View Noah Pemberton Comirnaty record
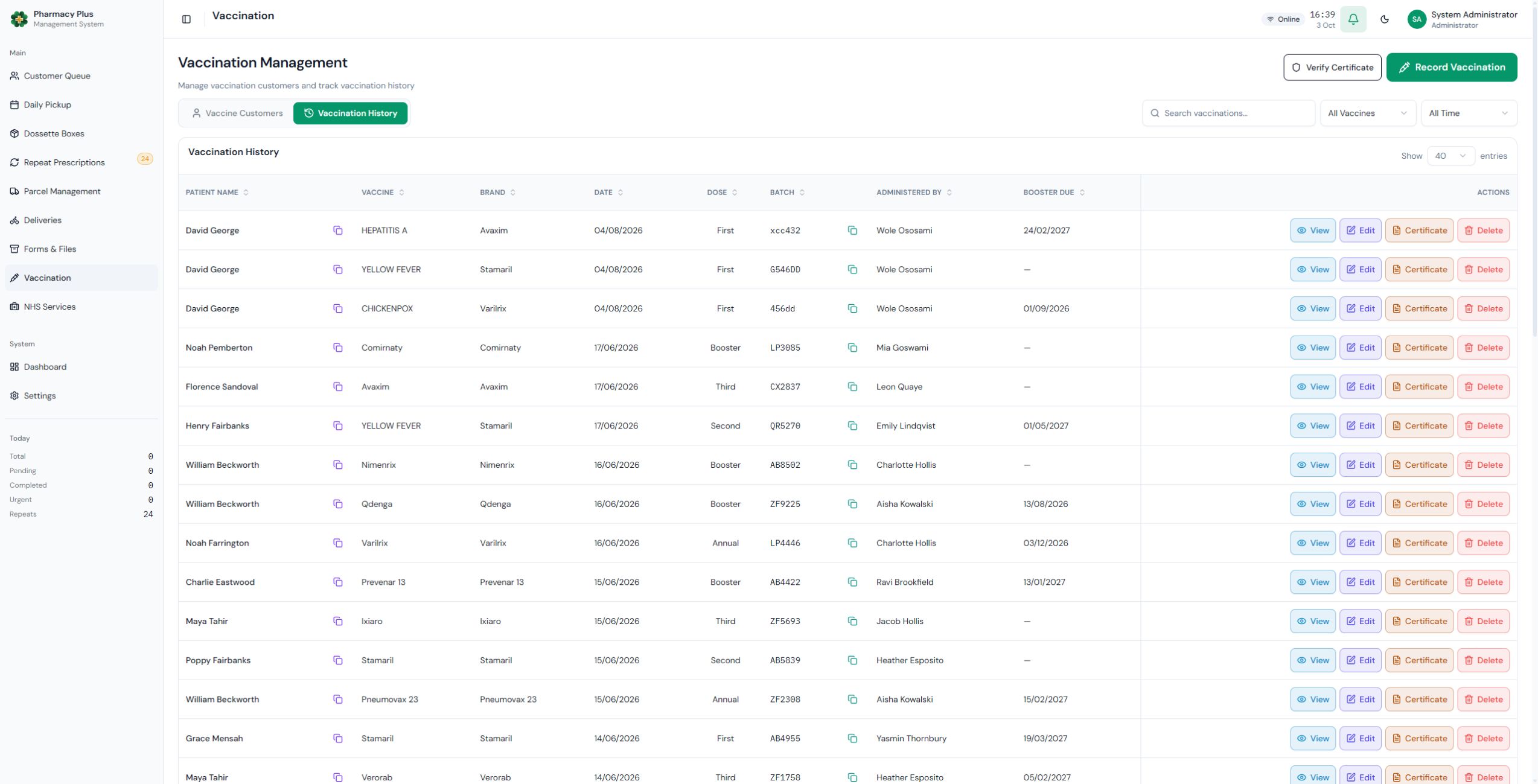The image size is (1538, 784). (x=1313, y=348)
